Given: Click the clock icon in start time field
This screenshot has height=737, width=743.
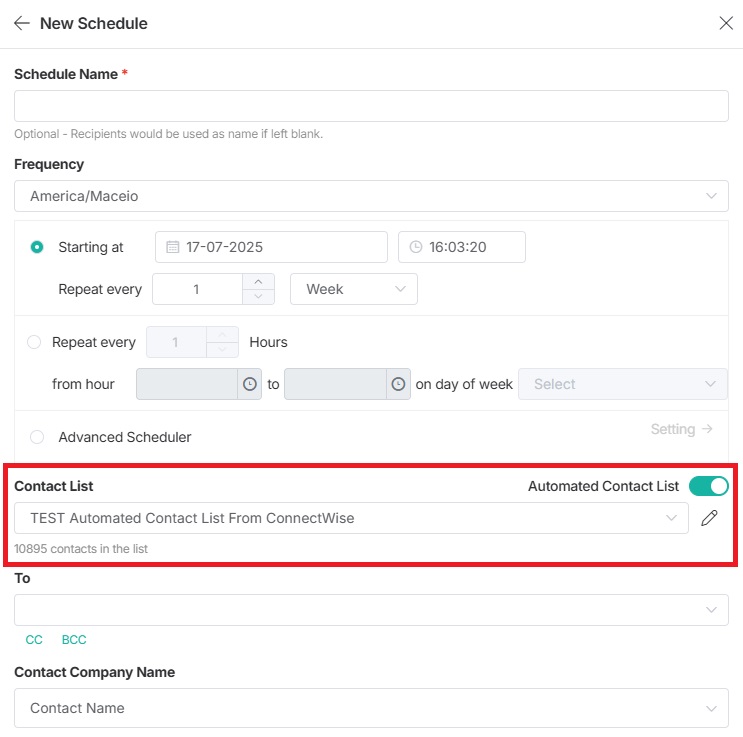Looking at the screenshot, I should click(415, 247).
